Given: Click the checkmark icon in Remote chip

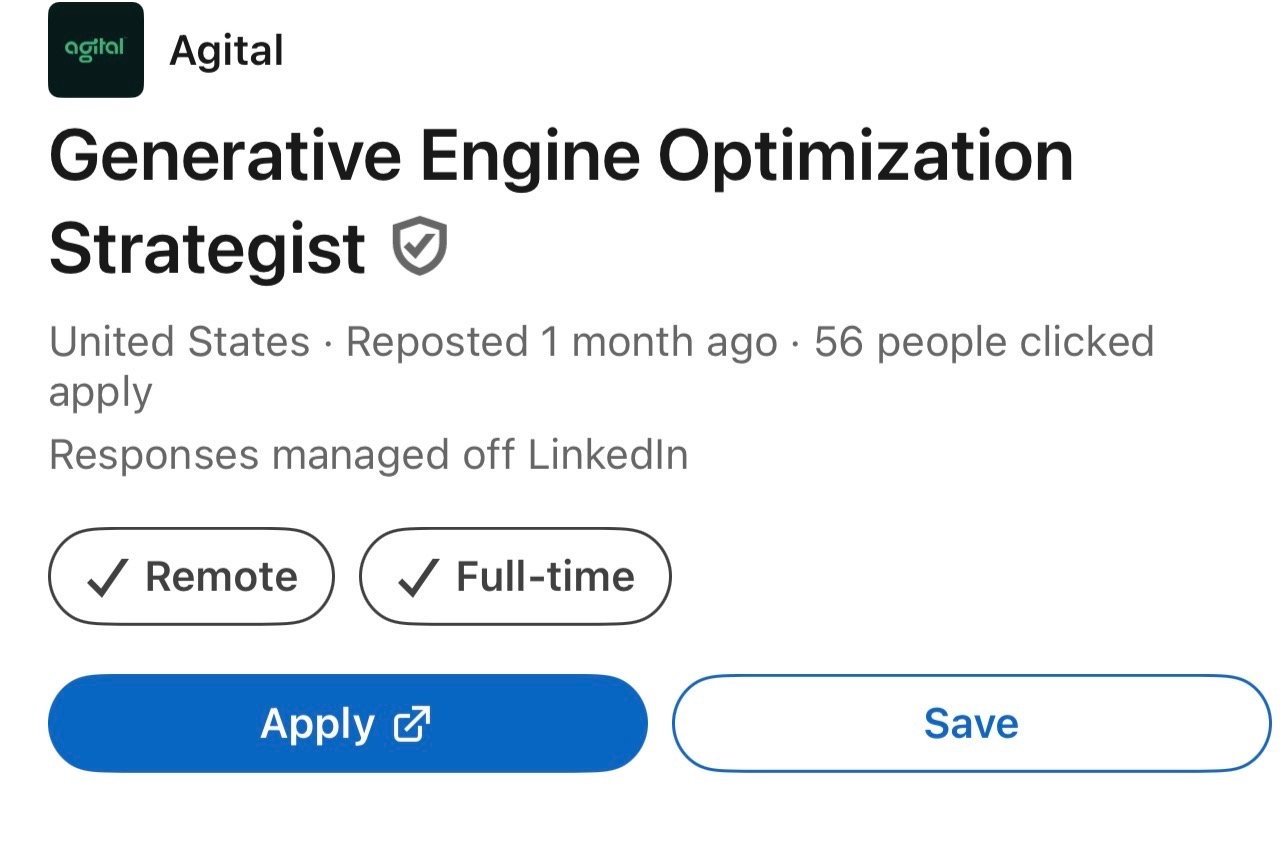Looking at the screenshot, I should click(107, 577).
